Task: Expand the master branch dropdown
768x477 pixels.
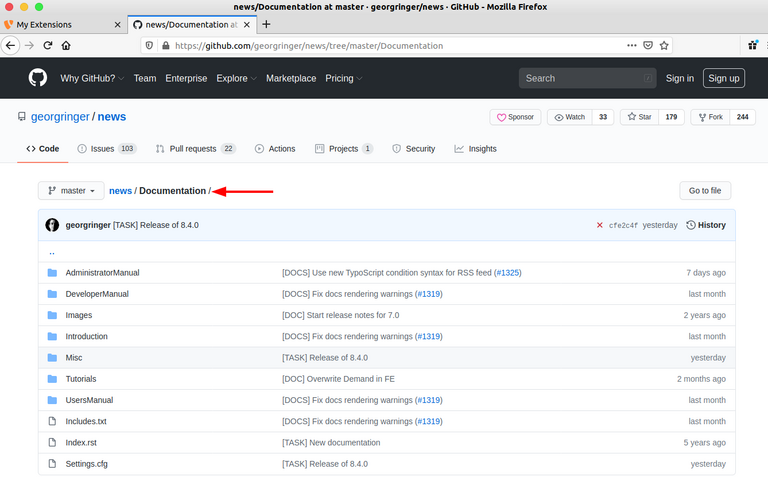Action: point(71,190)
